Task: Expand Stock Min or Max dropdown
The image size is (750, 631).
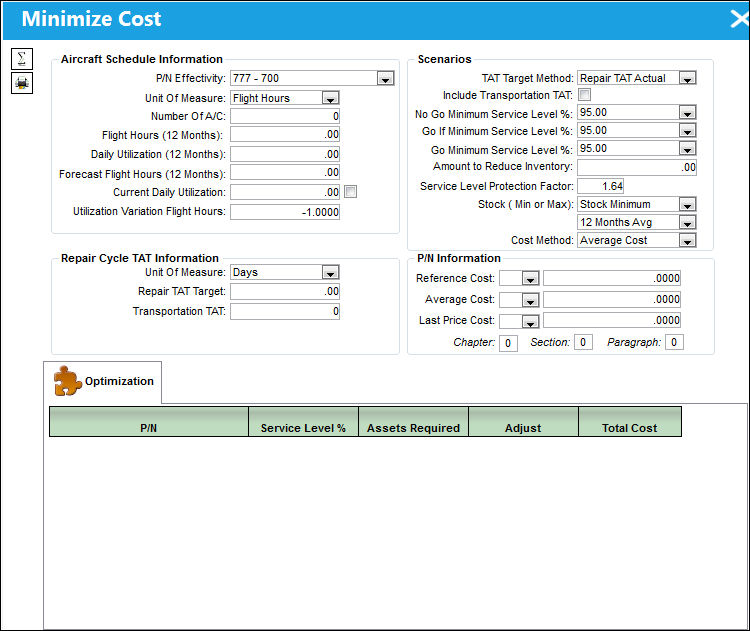Action: coord(687,205)
